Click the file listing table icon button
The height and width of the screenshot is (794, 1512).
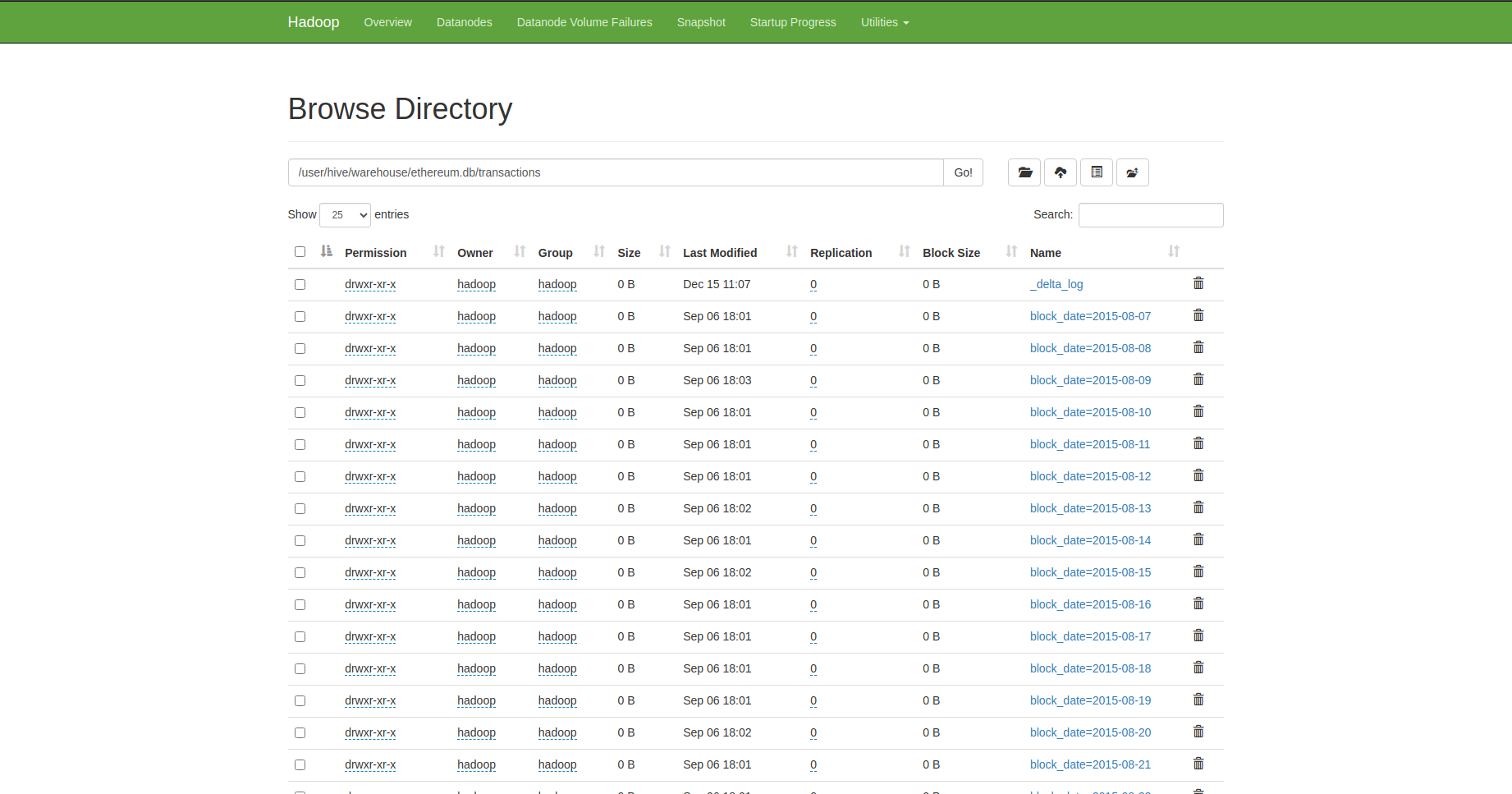click(x=1097, y=172)
